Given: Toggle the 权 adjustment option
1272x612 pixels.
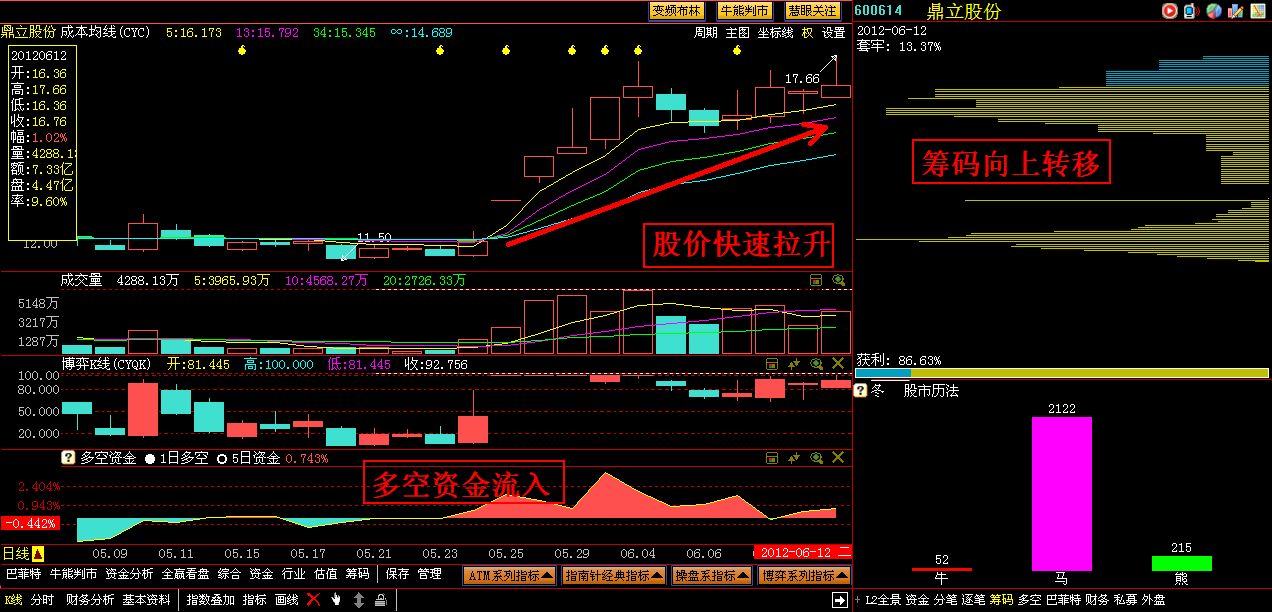Looking at the screenshot, I should tap(808, 32).
